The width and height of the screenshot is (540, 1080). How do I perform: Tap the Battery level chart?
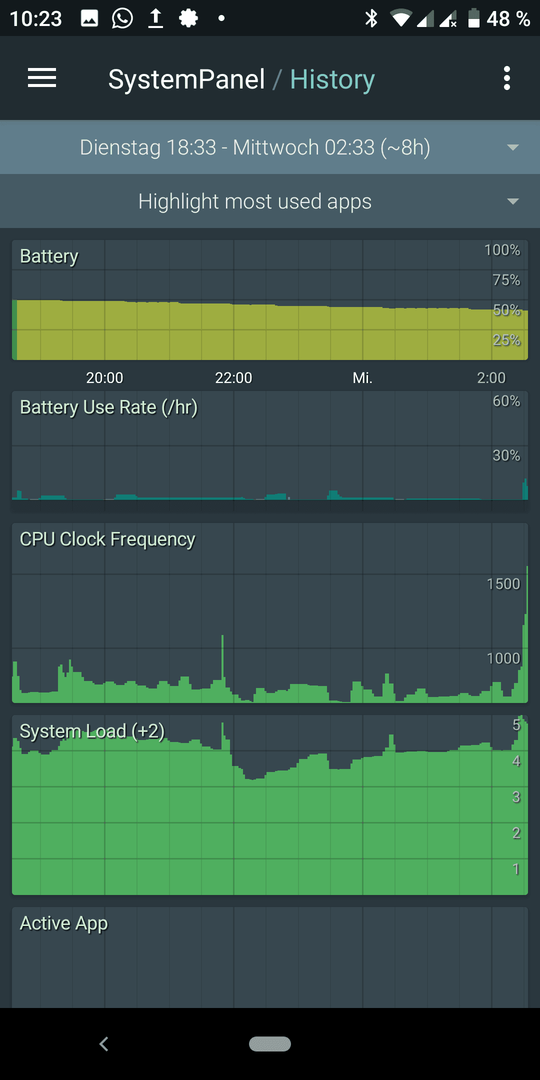tap(270, 300)
